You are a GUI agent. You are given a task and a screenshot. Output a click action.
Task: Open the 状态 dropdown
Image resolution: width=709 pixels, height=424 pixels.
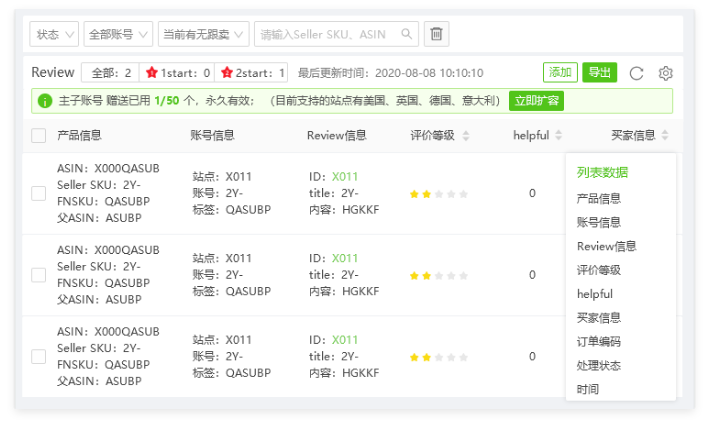click(54, 34)
